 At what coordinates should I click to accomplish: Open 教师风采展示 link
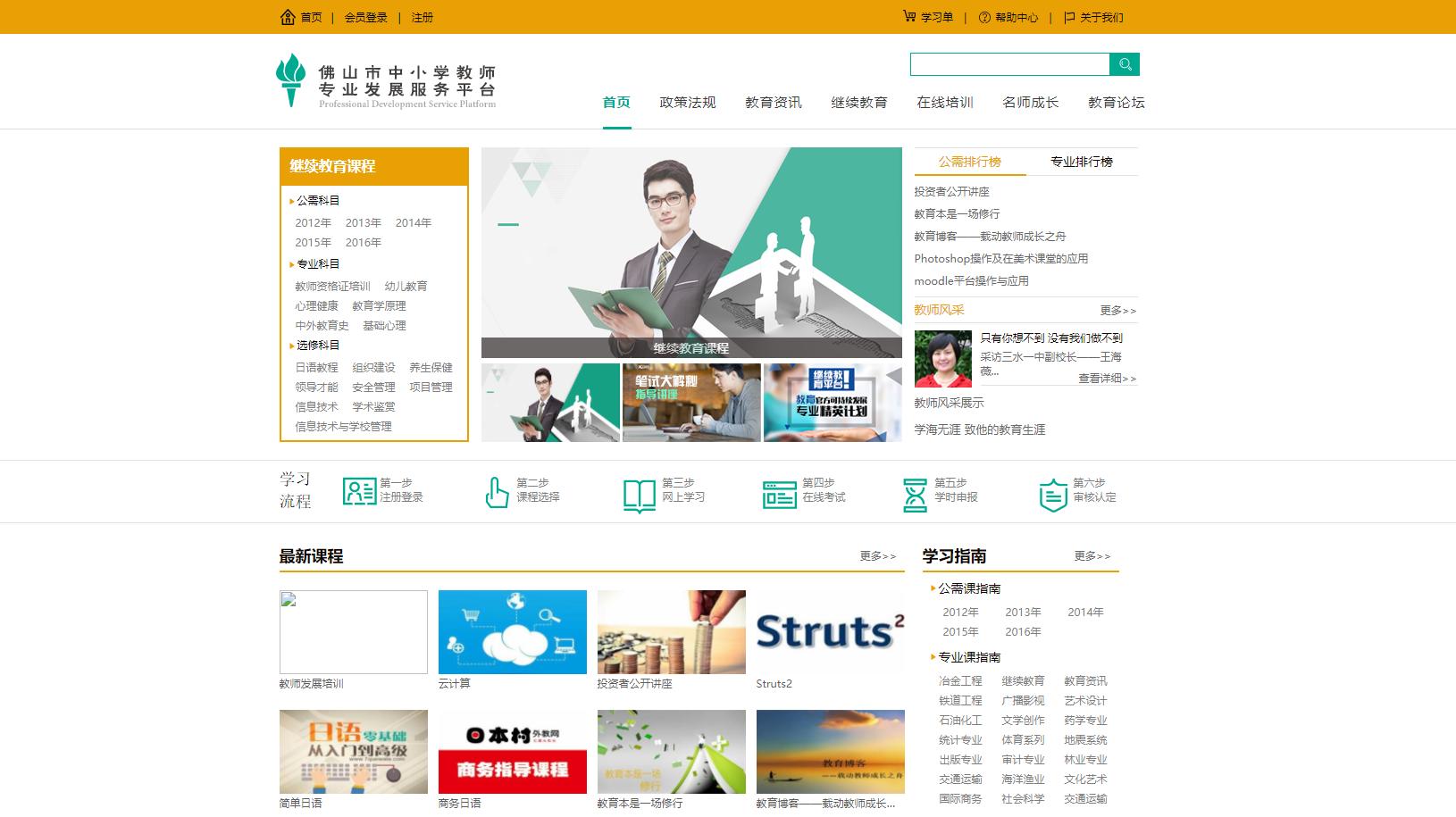tap(949, 404)
